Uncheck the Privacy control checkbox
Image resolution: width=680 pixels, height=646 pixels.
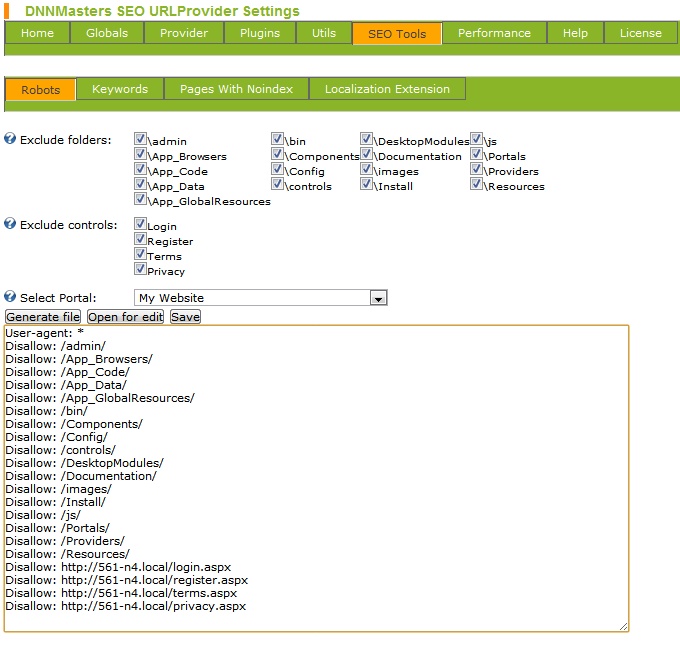(x=140, y=269)
